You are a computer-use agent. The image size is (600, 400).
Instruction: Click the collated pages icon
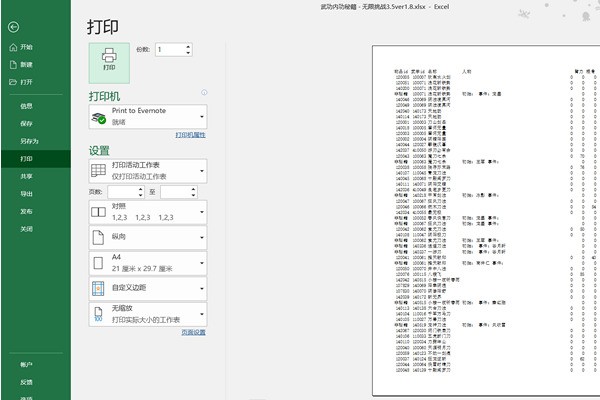pyautogui.click(x=98, y=212)
